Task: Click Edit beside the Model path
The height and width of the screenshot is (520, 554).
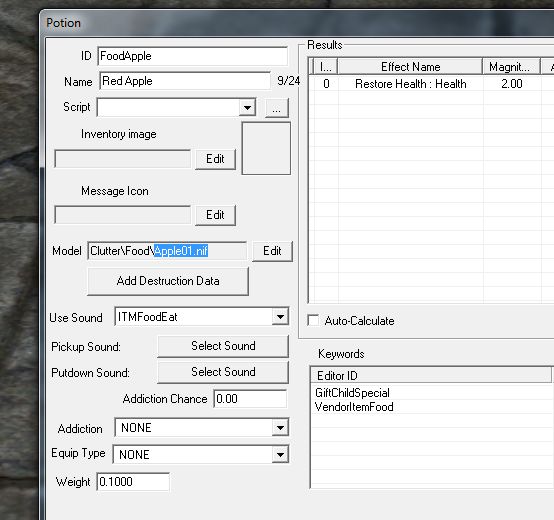Action: click(272, 251)
